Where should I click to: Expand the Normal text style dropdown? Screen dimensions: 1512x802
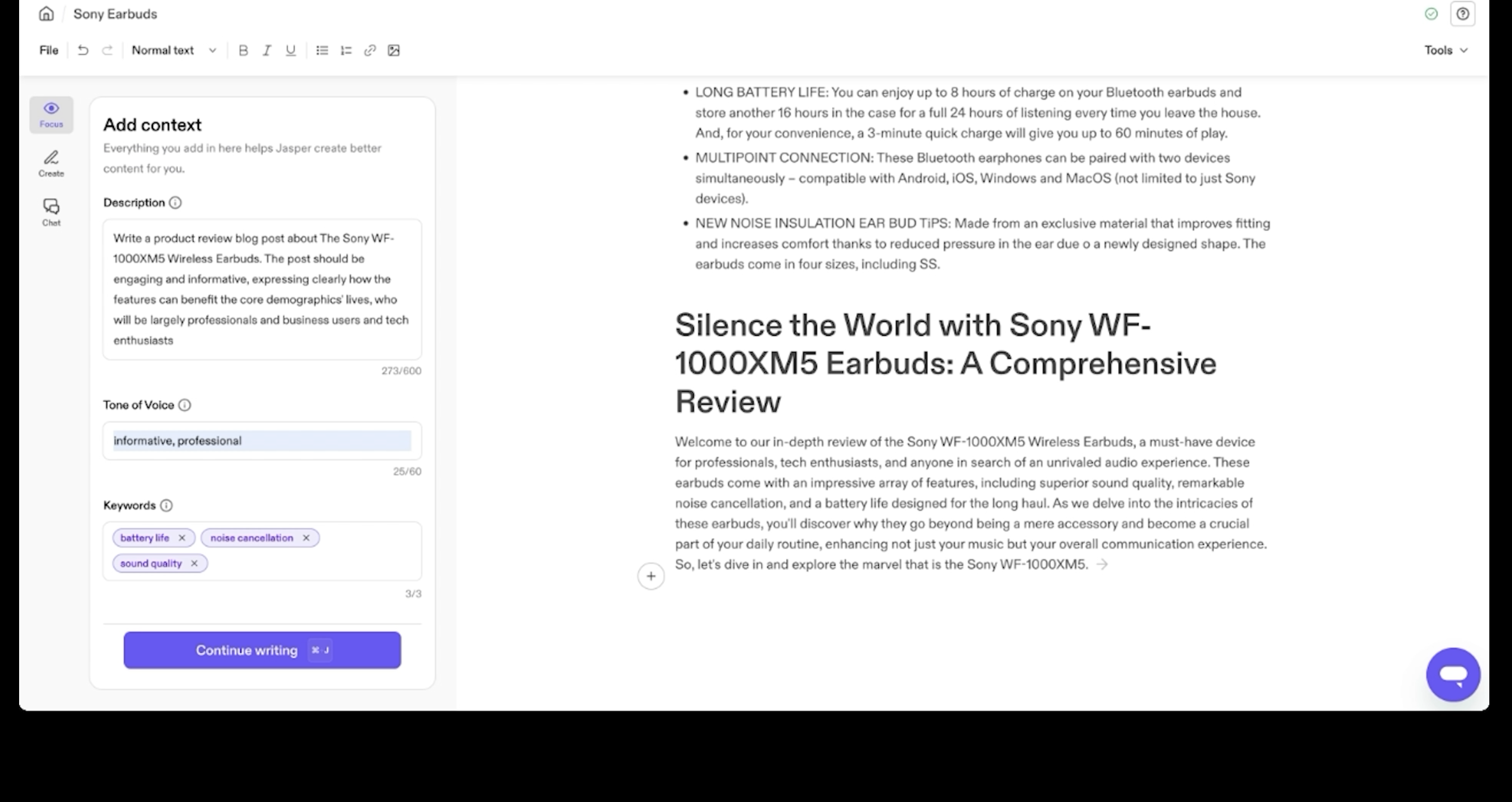tap(174, 50)
